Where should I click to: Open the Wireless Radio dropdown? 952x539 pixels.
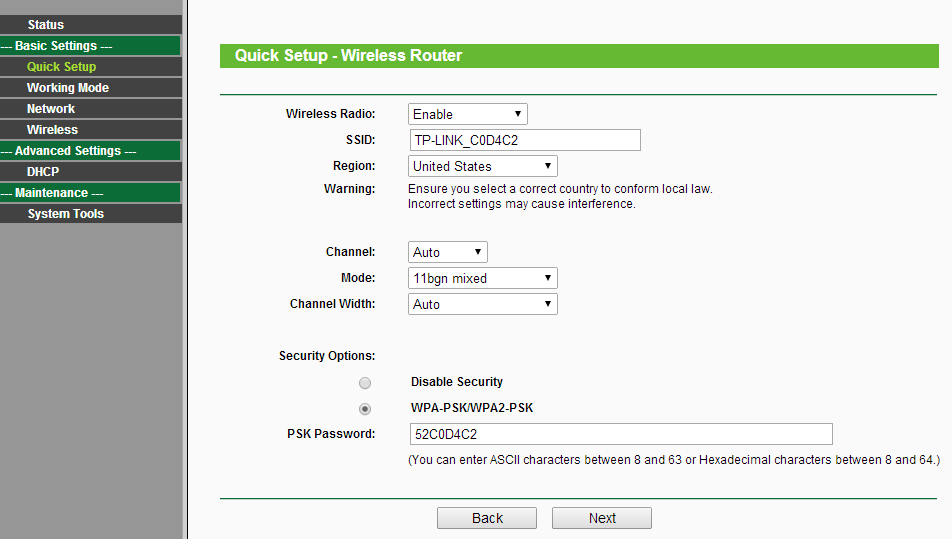[468, 114]
